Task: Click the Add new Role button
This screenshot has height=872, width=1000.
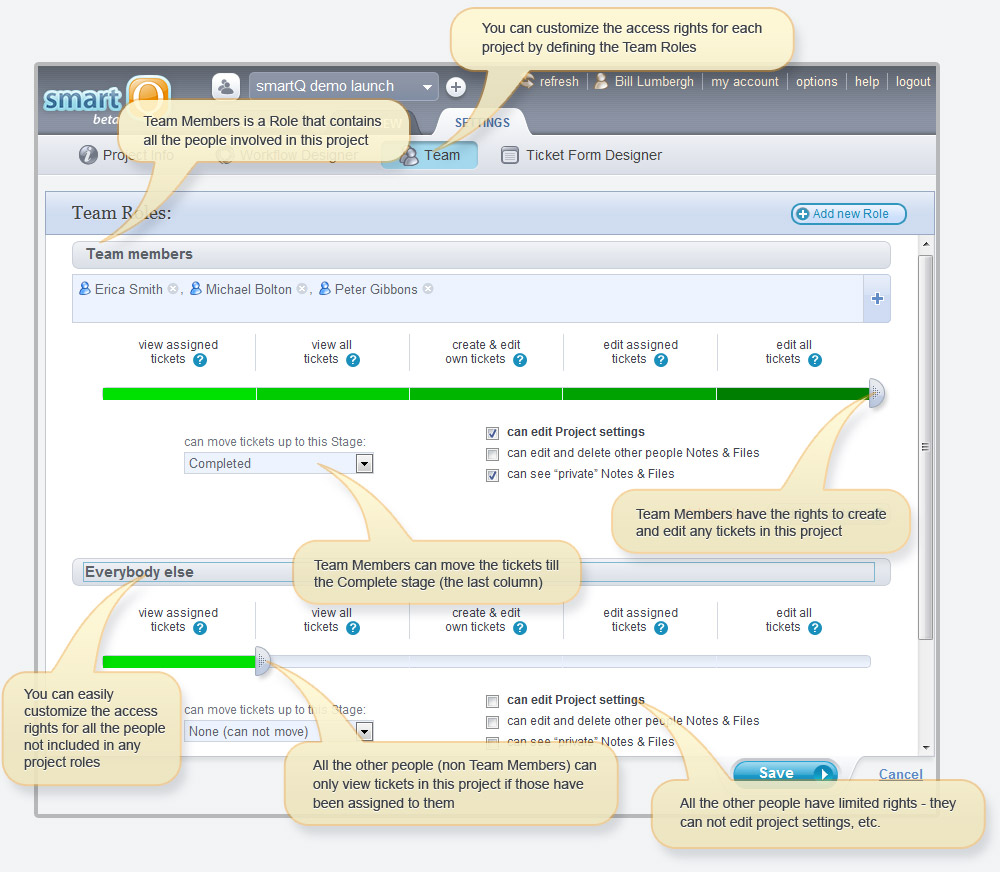Action: coord(848,214)
